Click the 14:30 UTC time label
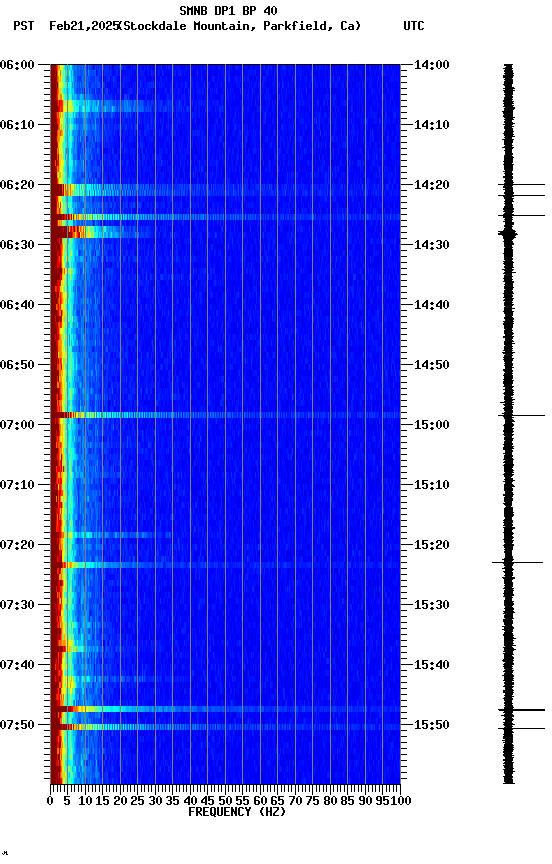The height and width of the screenshot is (864, 552). (432, 245)
